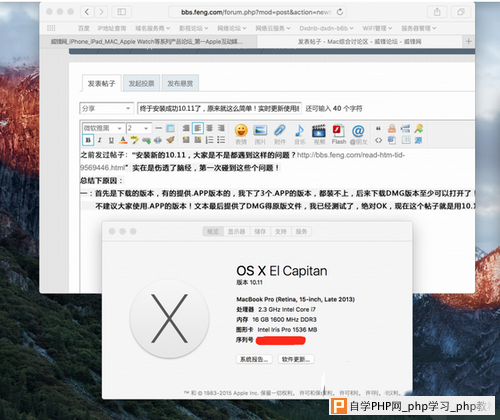Image resolution: width=500 pixels, height=420 pixels.
Task: Open the 微软雅黑 font dropdown
Action: (103, 128)
